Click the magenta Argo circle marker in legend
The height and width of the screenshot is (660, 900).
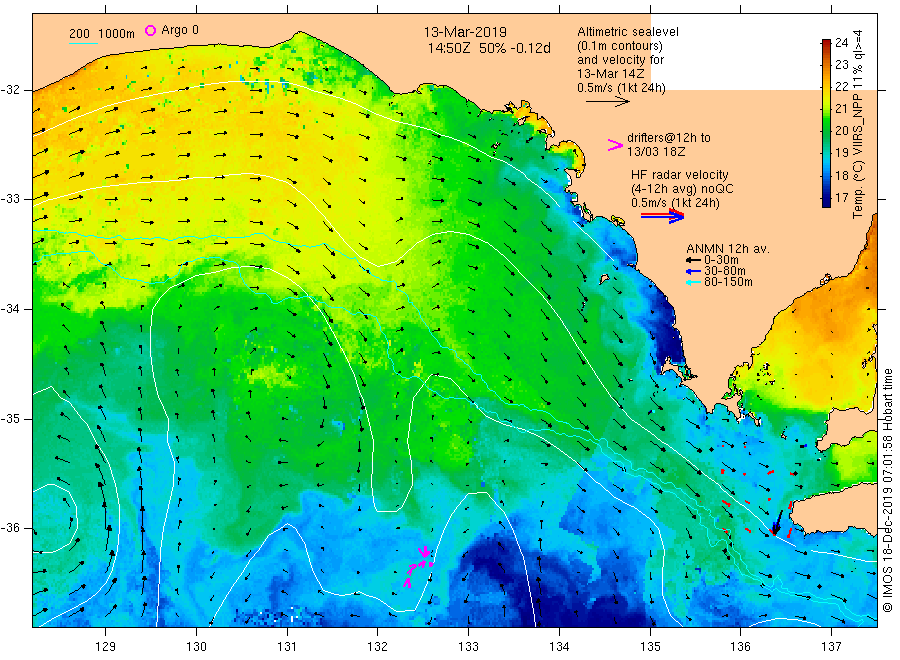(x=150, y=30)
